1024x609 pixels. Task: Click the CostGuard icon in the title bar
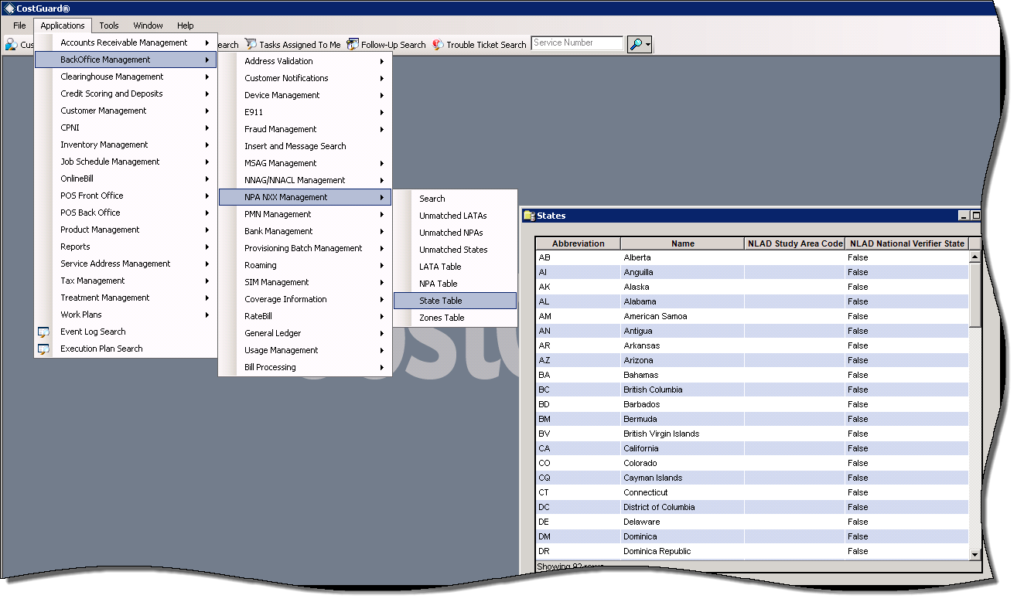(8, 7)
